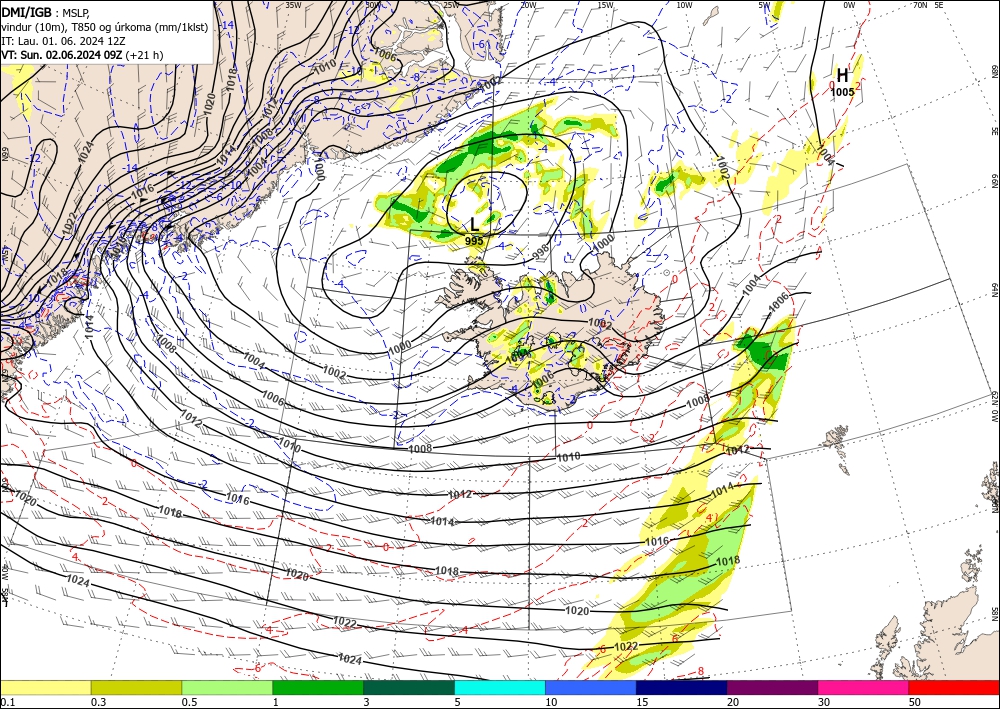Click the 'DMI/IGB' title text
This screenshot has height=709, width=1000.
26,11
